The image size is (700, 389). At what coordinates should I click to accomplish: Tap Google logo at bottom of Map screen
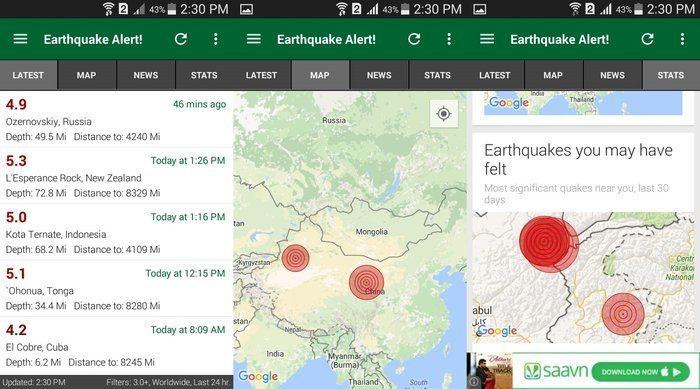pyautogui.click(x=258, y=376)
